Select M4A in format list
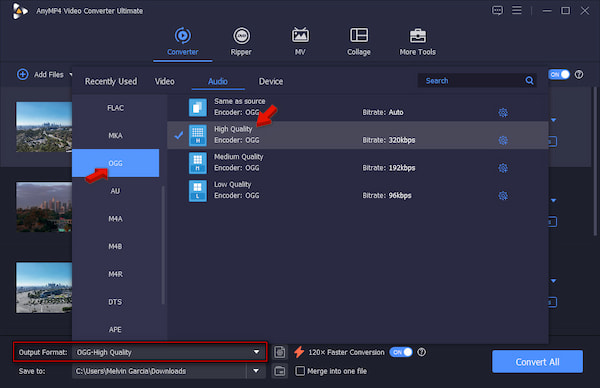600x388 pixels. click(116, 218)
